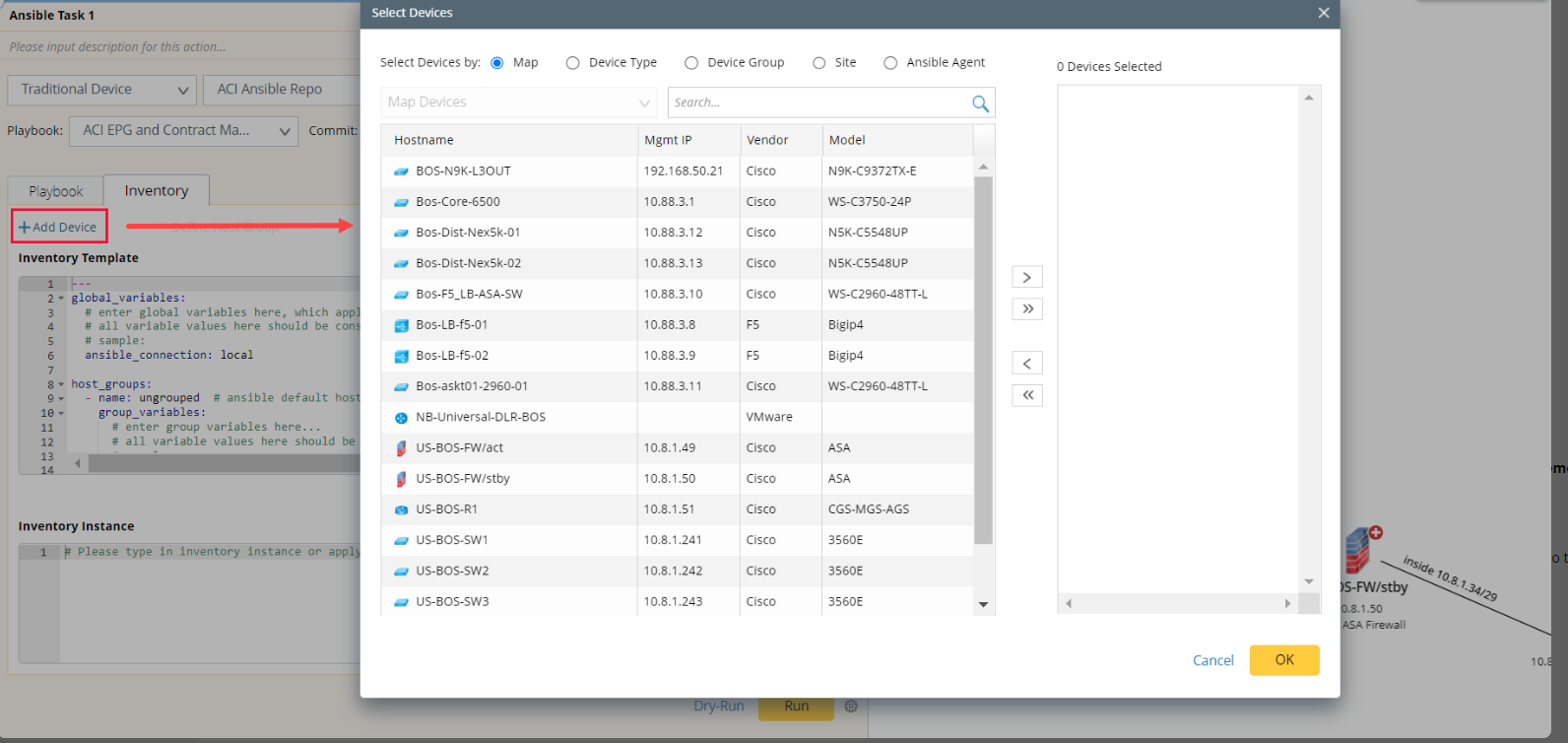
Task: Click the add all devices double arrow
Action: [x=1026, y=309]
